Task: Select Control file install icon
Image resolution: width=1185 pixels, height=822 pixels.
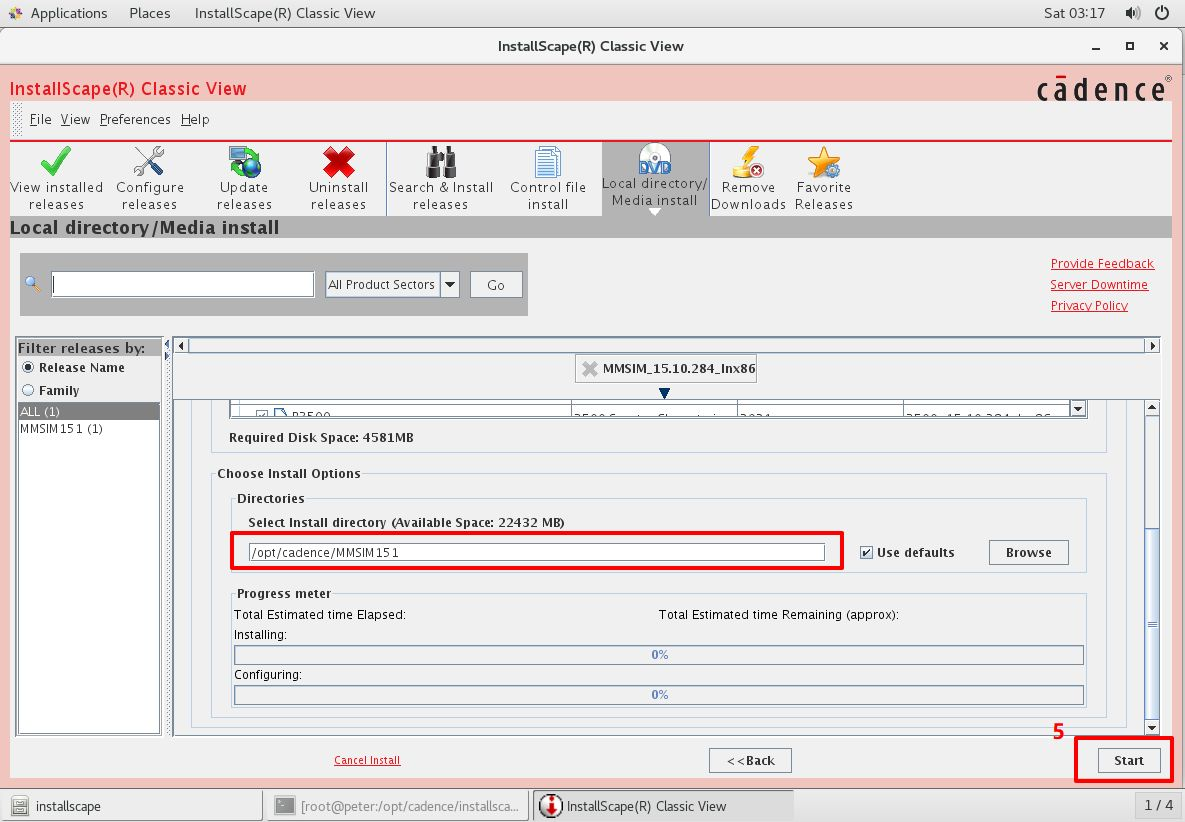Action: tap(548, 161)
